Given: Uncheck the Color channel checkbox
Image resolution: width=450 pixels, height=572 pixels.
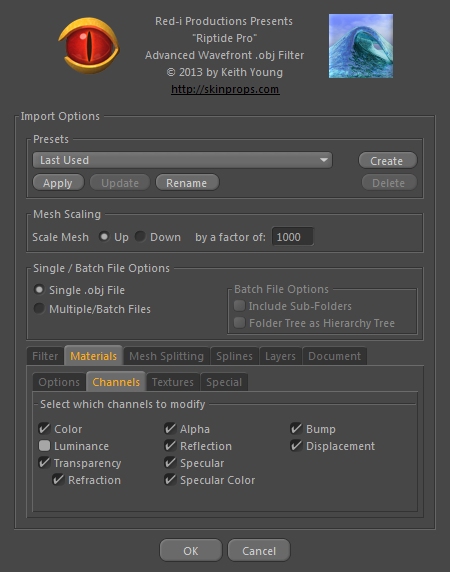Looking at the screenshot, I should point(44,428).
